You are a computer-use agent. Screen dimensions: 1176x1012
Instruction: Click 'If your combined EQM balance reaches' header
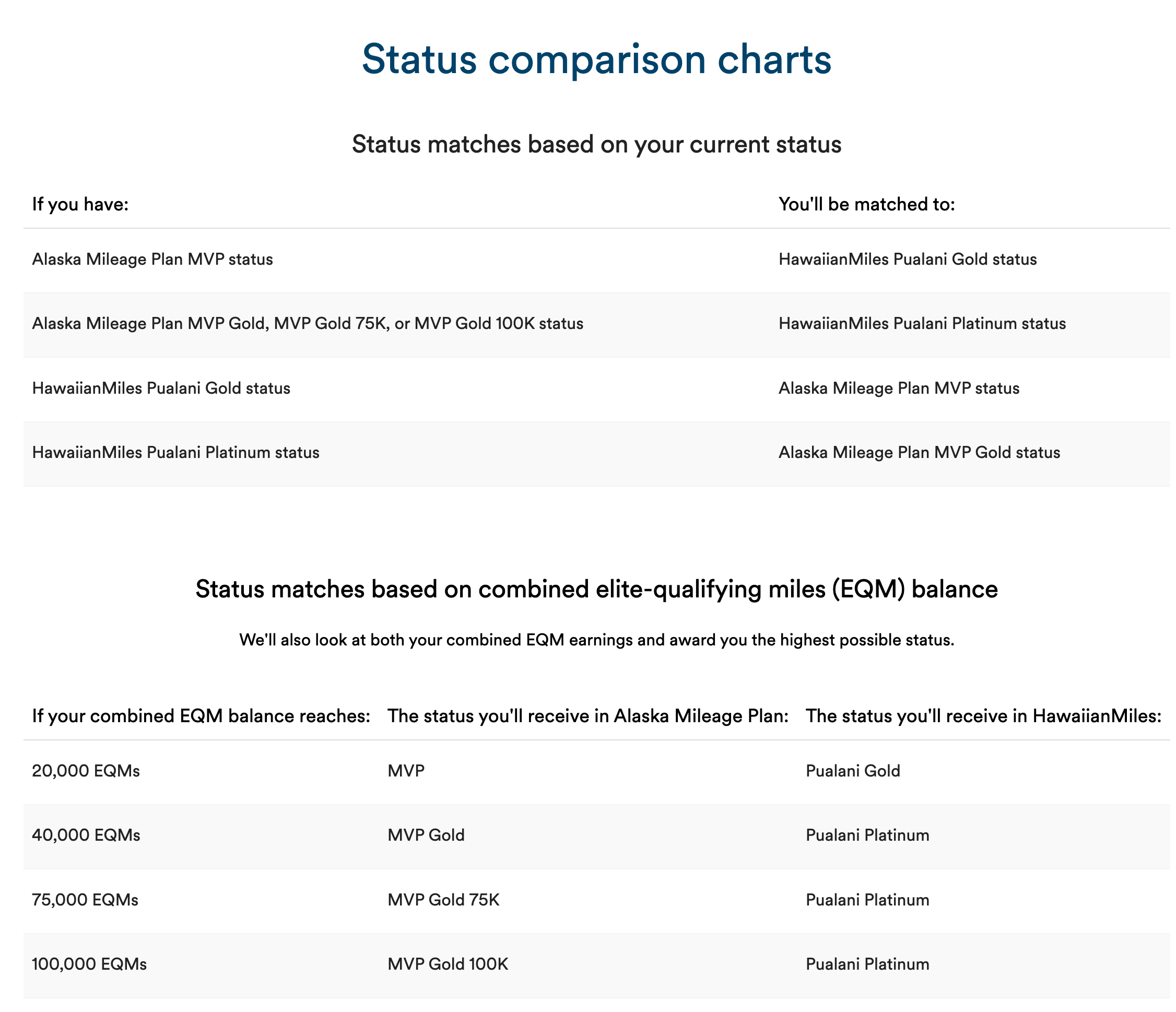pos(201,716)
